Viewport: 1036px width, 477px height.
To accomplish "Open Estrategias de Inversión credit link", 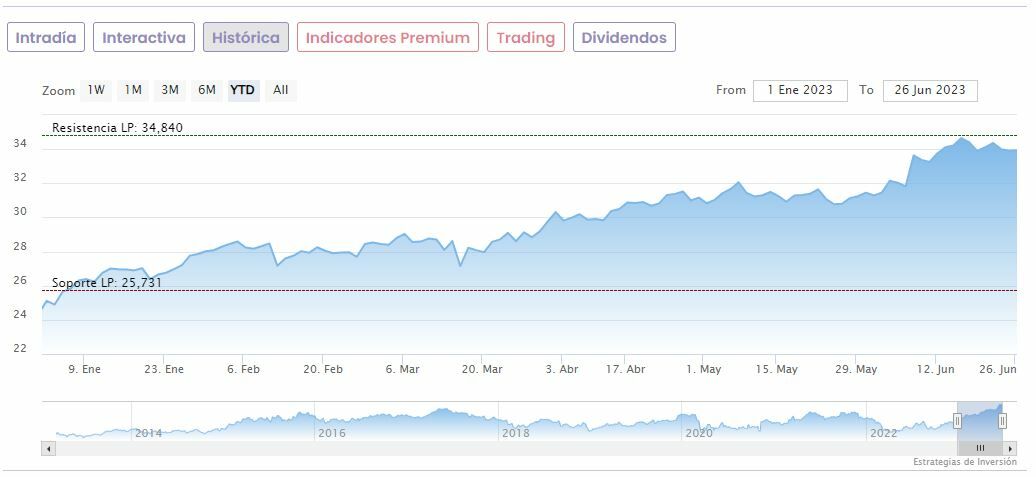I will click(x=965, y=462).
